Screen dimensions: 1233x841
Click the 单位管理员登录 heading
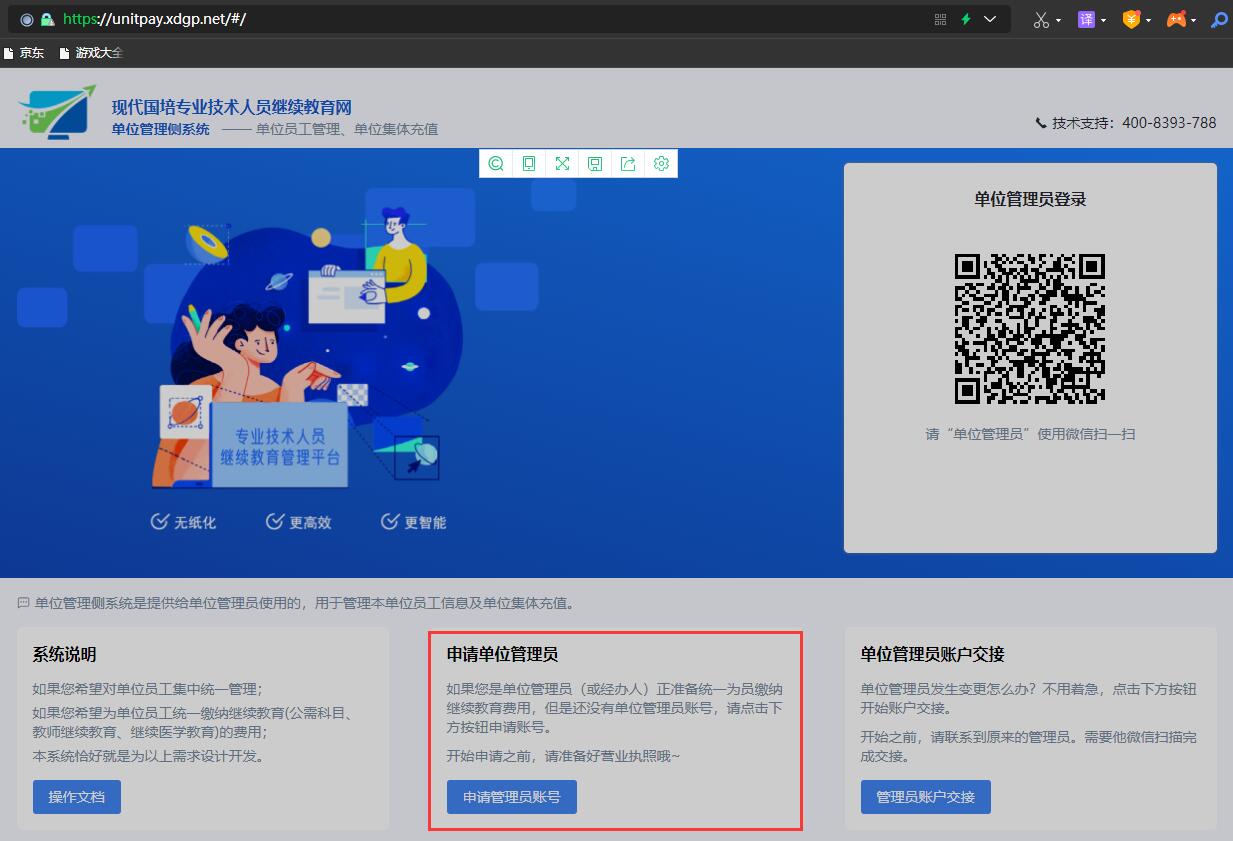[1030, 199]
